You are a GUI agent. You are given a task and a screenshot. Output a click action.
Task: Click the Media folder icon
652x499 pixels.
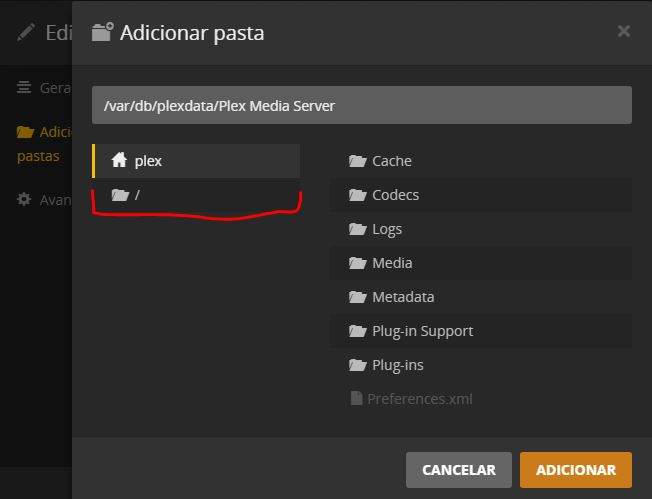pyautogui.click(x=357, y=263)
